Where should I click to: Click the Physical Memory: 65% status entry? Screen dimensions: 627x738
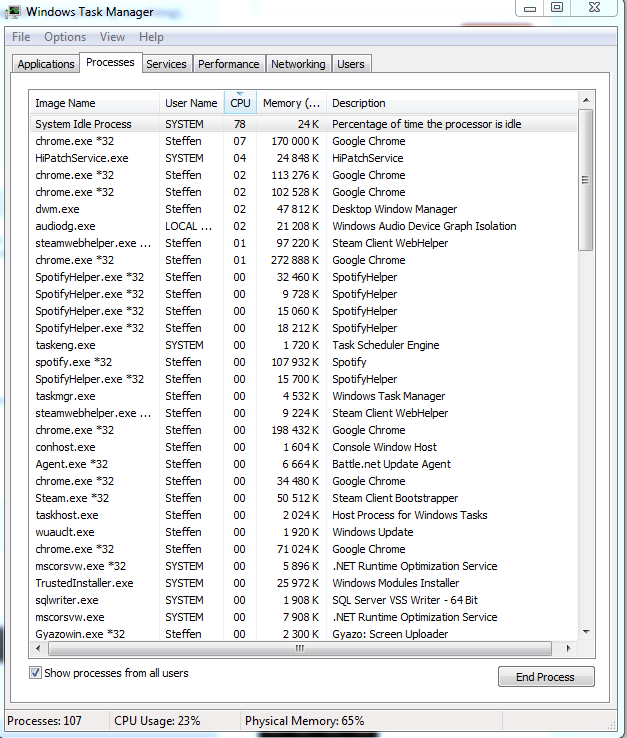(305, 721)
